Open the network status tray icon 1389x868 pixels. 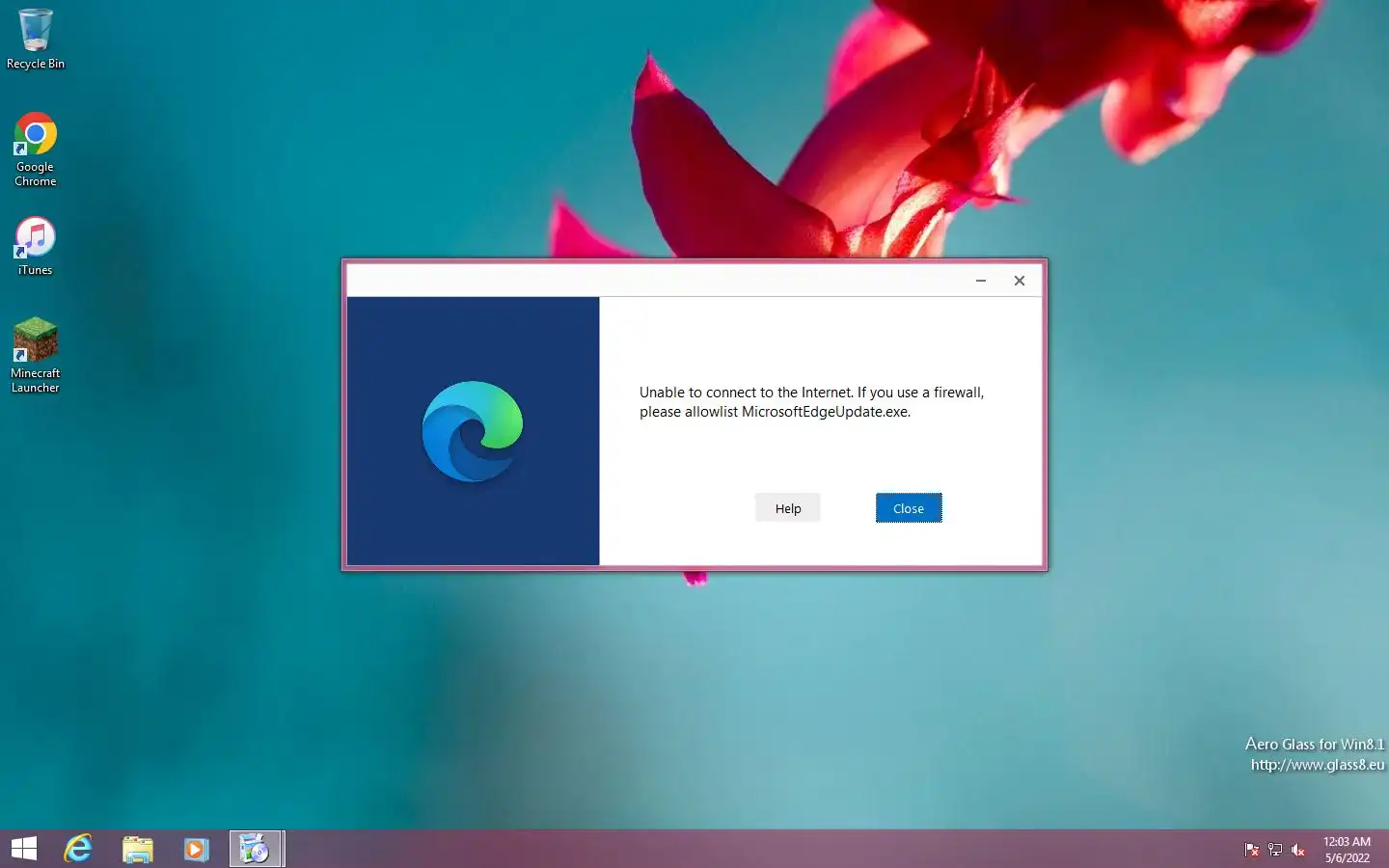pyautogui.click(x=1275, y=850)
